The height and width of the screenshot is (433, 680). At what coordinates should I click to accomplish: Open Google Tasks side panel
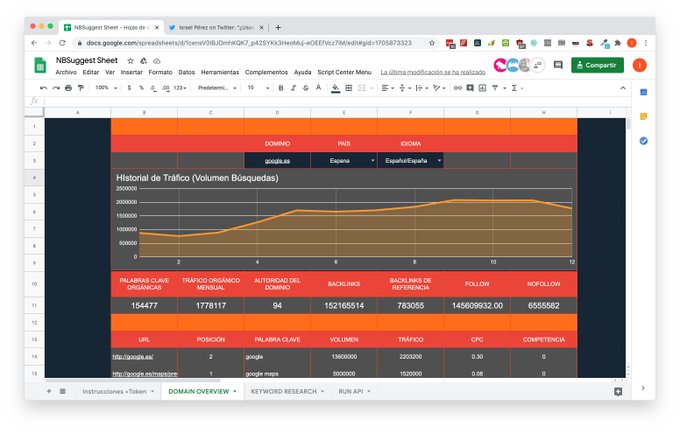click(644, 141)
